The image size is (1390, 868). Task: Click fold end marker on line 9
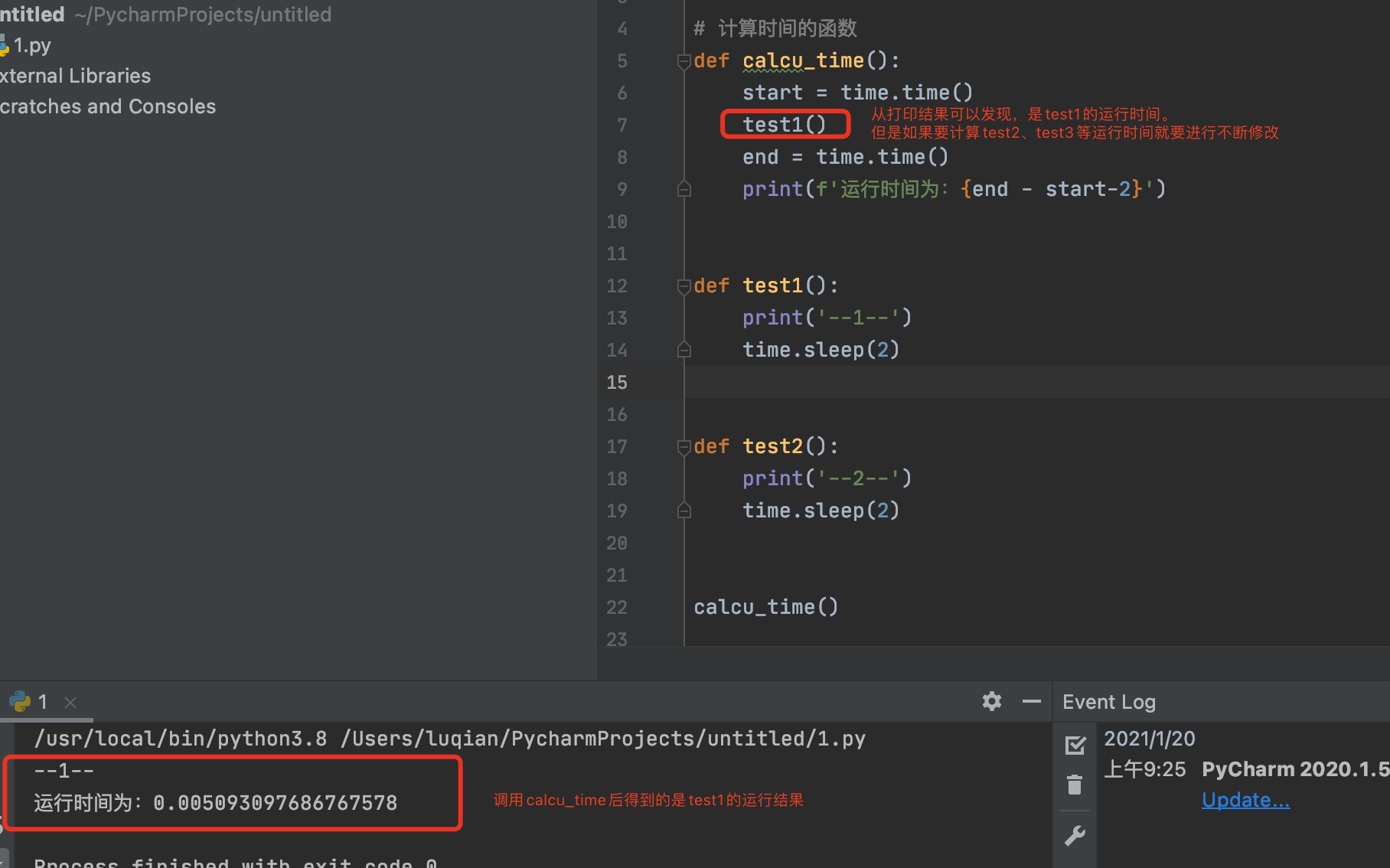[x=684, y=189]
